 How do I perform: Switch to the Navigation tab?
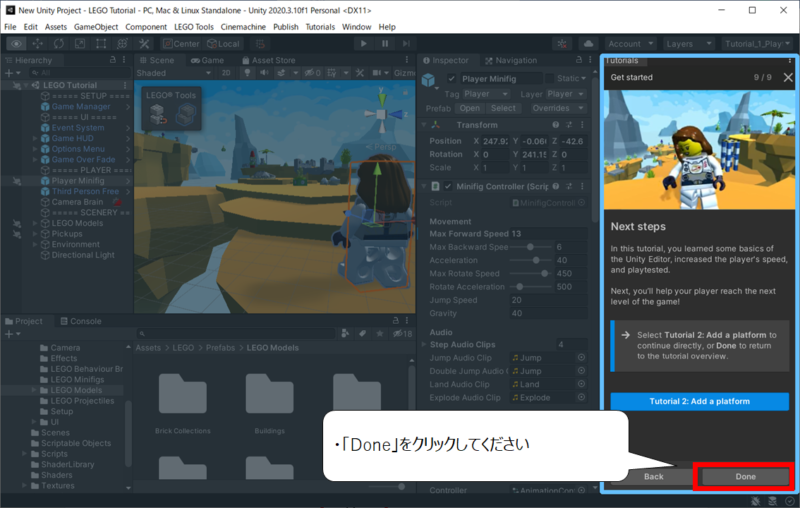click(511, 60)
